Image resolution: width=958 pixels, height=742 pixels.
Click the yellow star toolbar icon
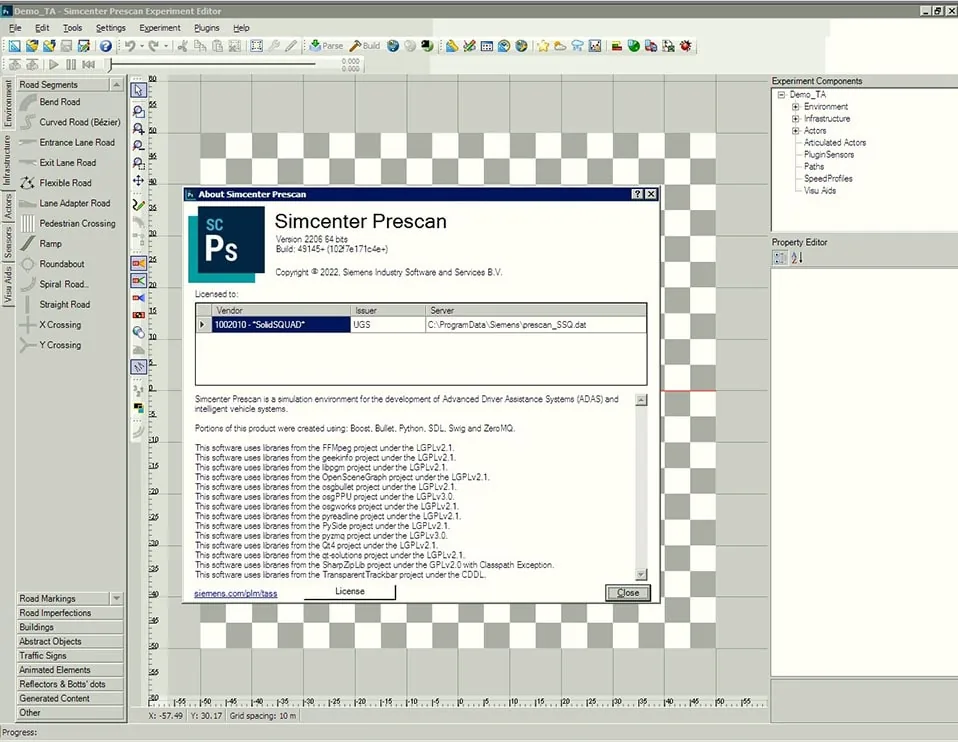click(543, 46)
